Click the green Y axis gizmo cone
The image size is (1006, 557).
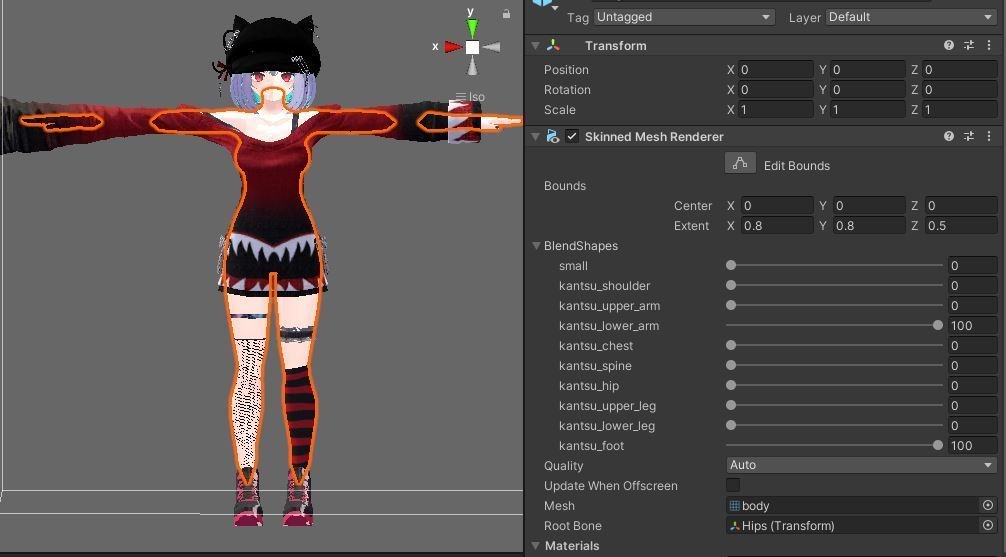(472, 28)
